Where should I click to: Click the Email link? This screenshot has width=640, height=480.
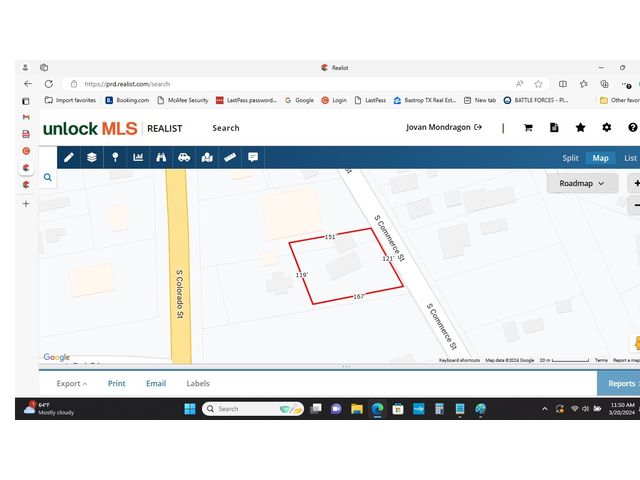156,383
